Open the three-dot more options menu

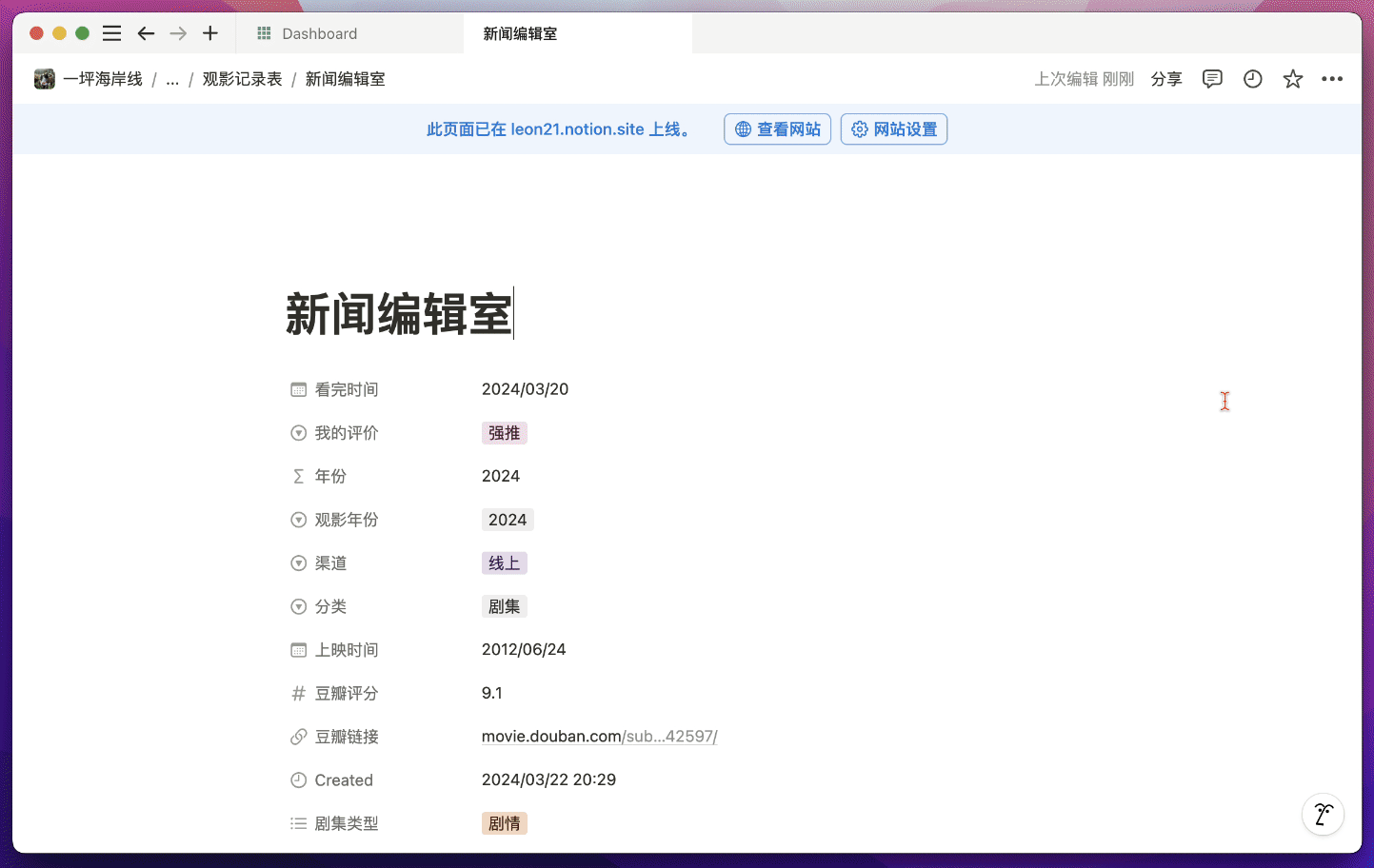[x=1332, y=79]
